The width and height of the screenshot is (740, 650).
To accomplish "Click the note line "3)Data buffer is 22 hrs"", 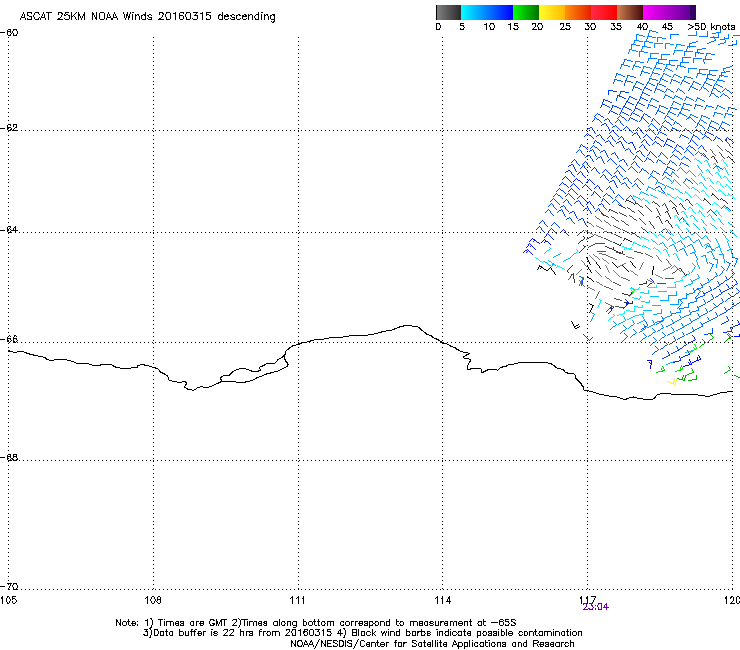I will pos(362,633).
